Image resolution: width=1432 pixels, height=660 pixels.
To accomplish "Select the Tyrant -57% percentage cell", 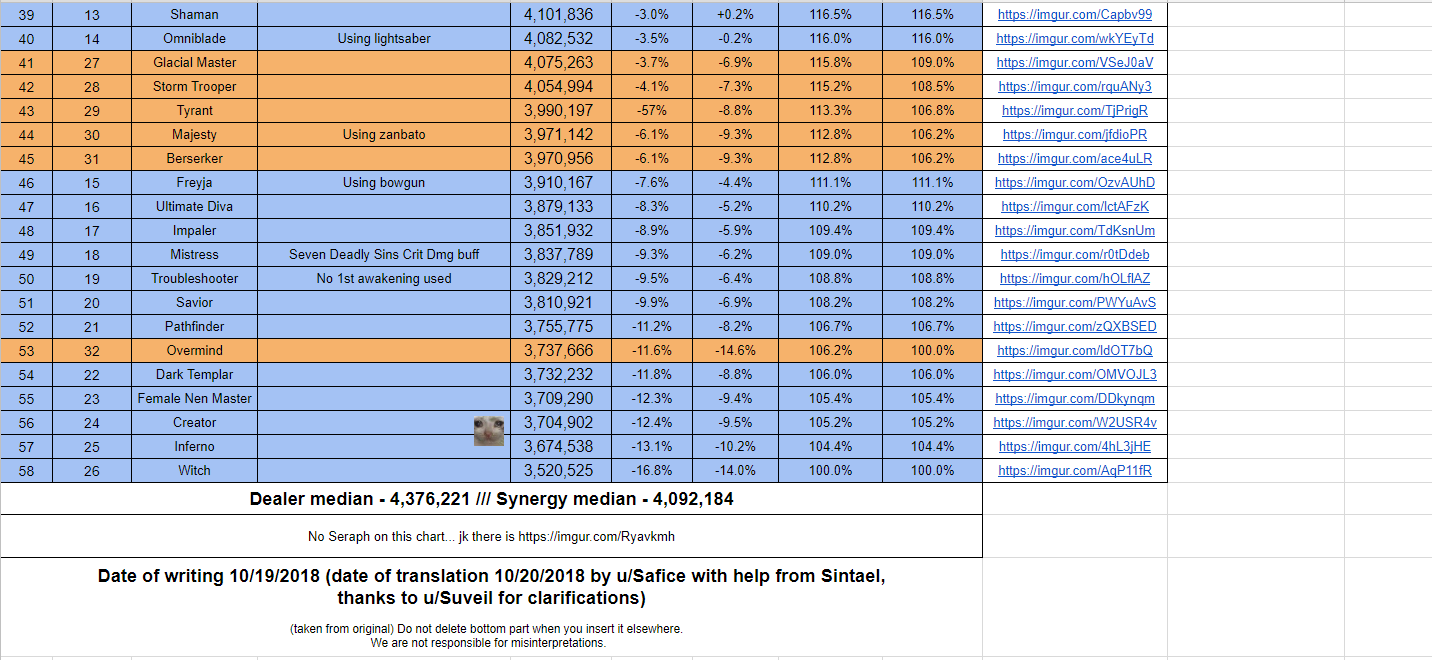I will click(652, 111).
